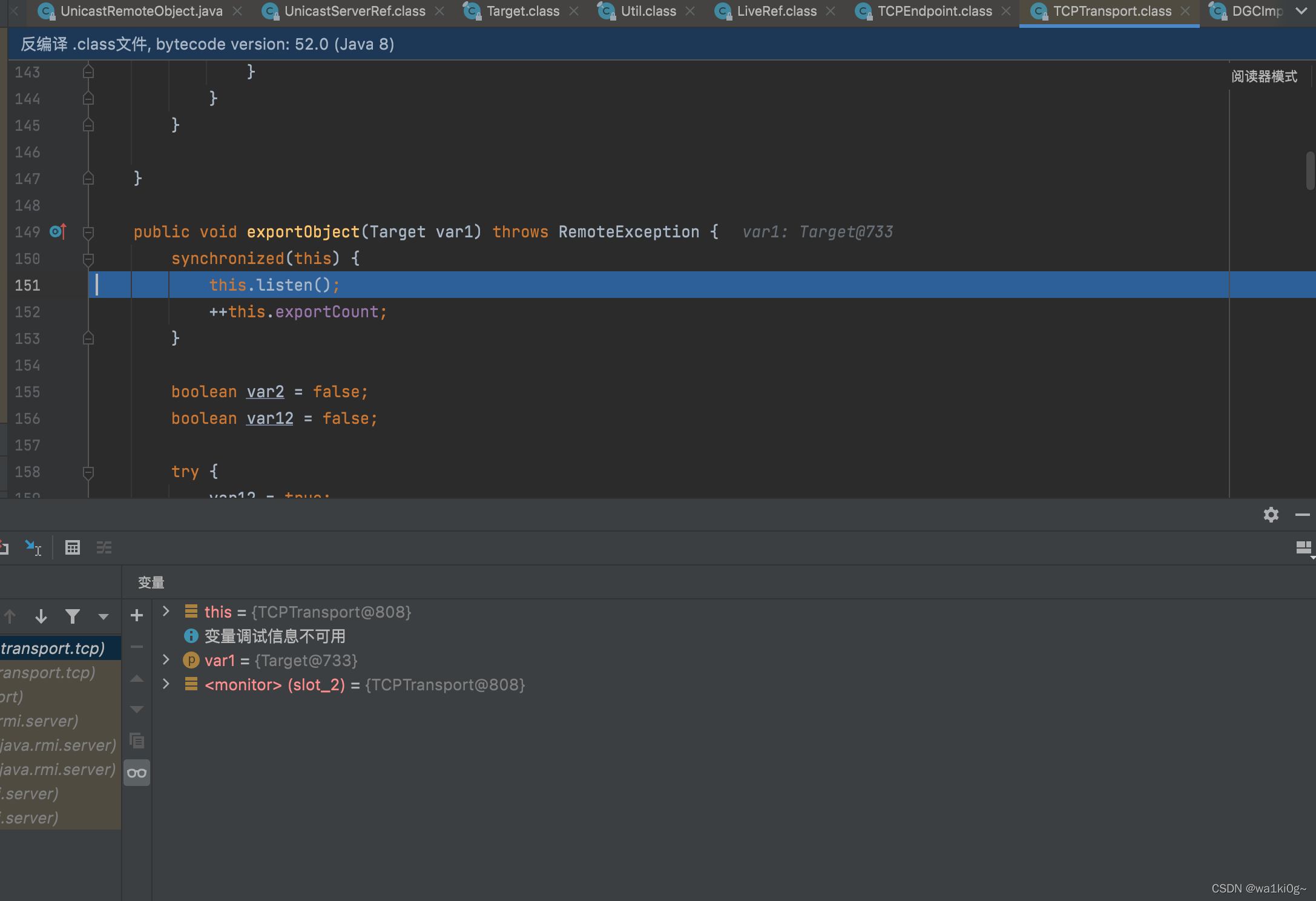The height and width of the screenshot is (901, 1316).
Task: Click the fold end marker on line 147
Action: click(88, 179)
